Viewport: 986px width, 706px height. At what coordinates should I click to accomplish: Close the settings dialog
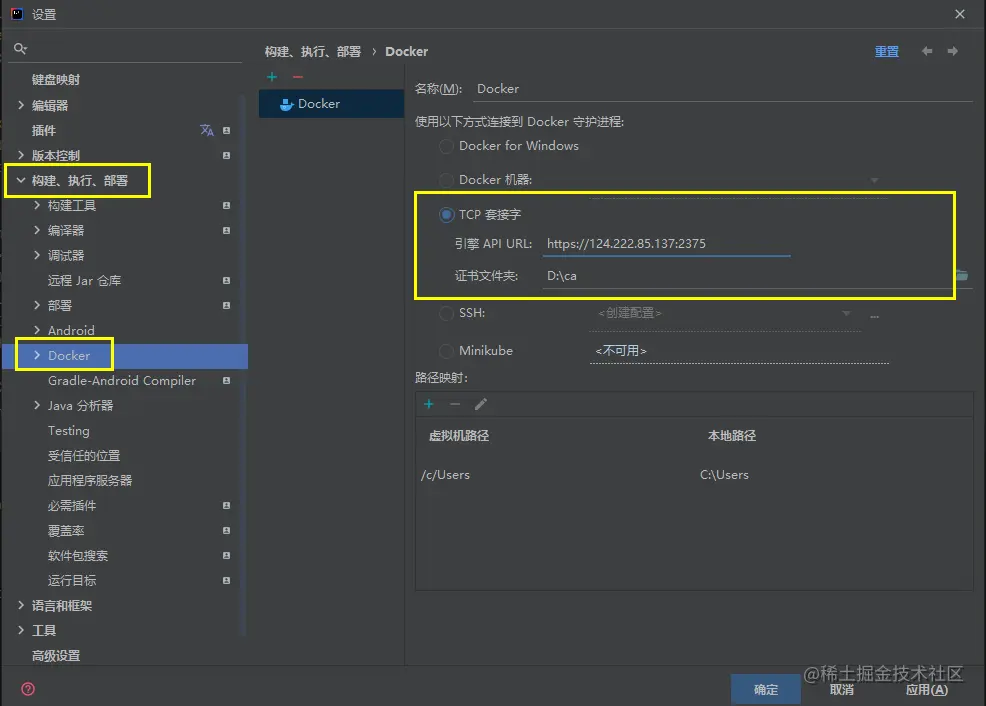(x=960, y=14)
